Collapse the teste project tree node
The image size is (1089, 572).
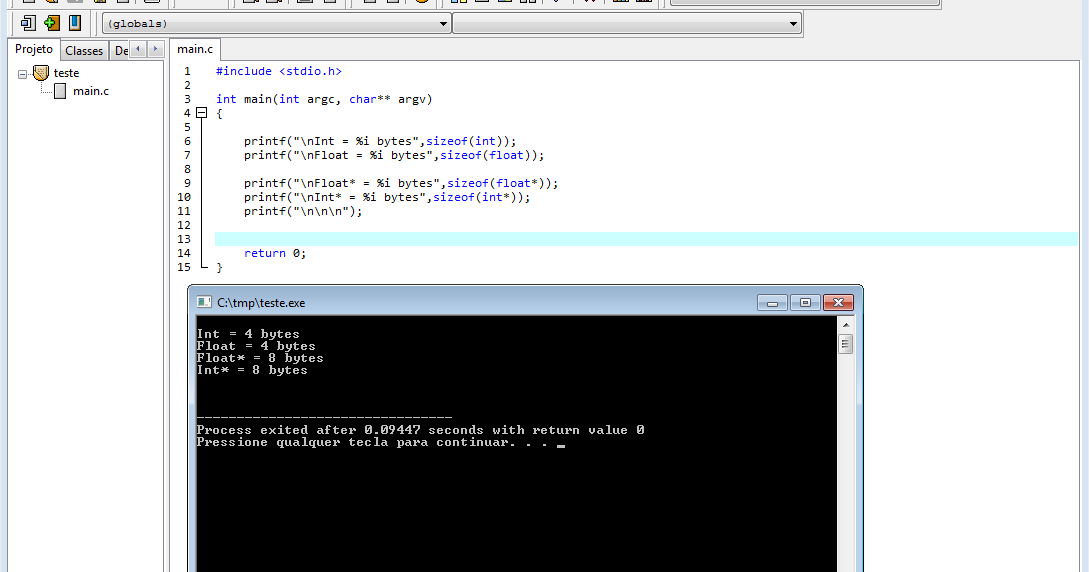pos(22,74)
